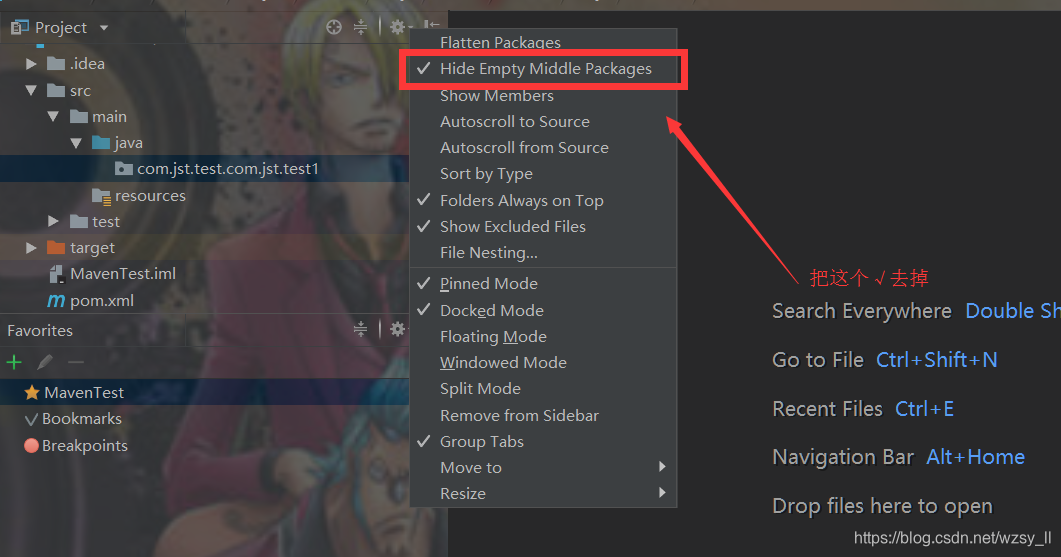Open the Project view dropdown arrow

(x=104, y=28)
